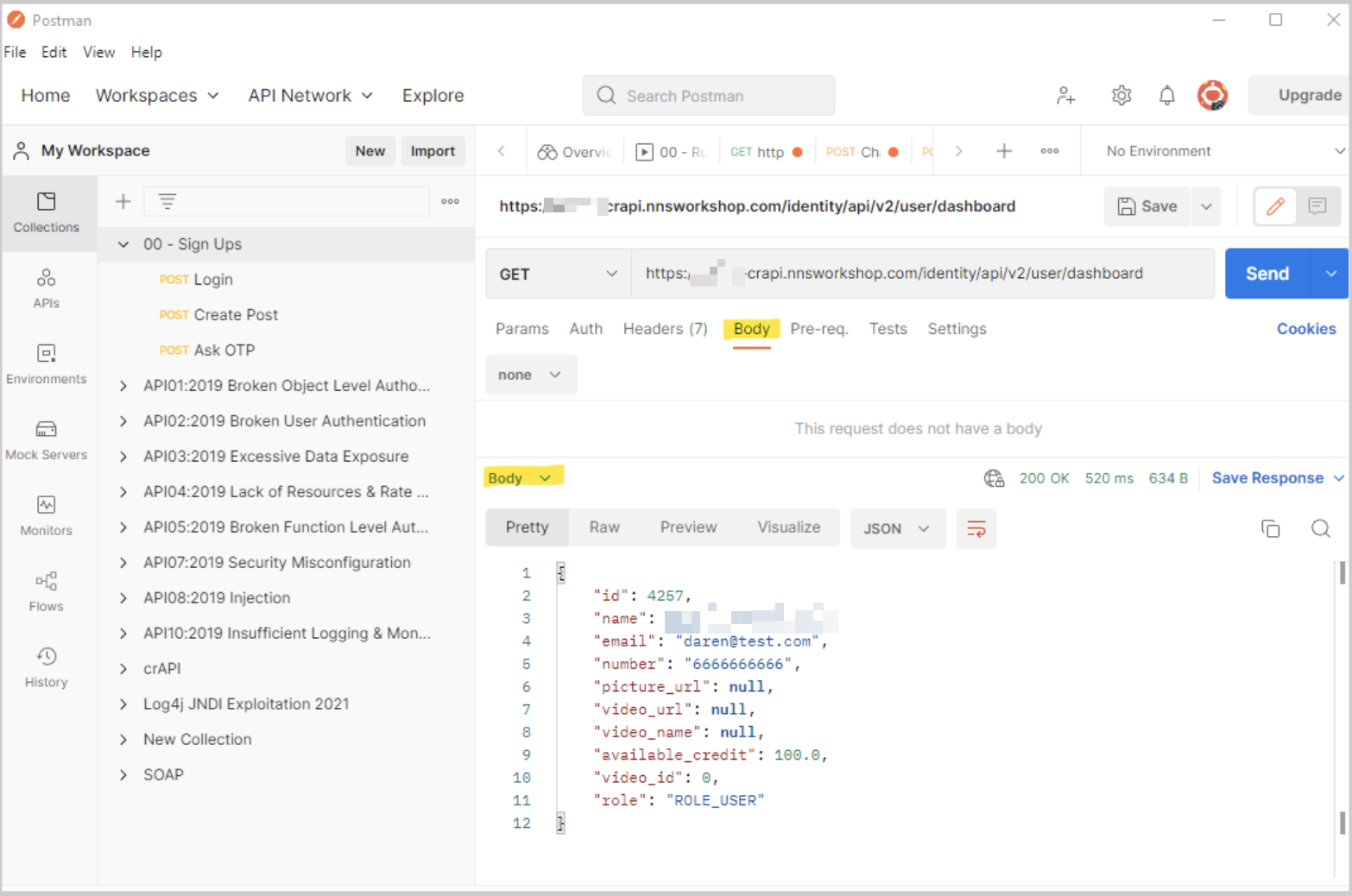Expand API01:2019 Broken Object Level Authorization
1352x896 pixels.
[x=123, y=386]
